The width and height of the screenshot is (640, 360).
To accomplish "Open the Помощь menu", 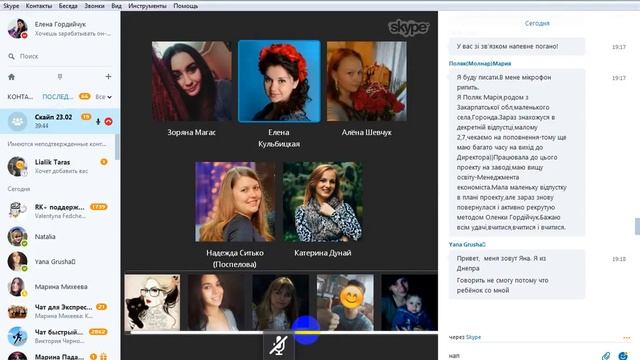I will tap(186, 6).
